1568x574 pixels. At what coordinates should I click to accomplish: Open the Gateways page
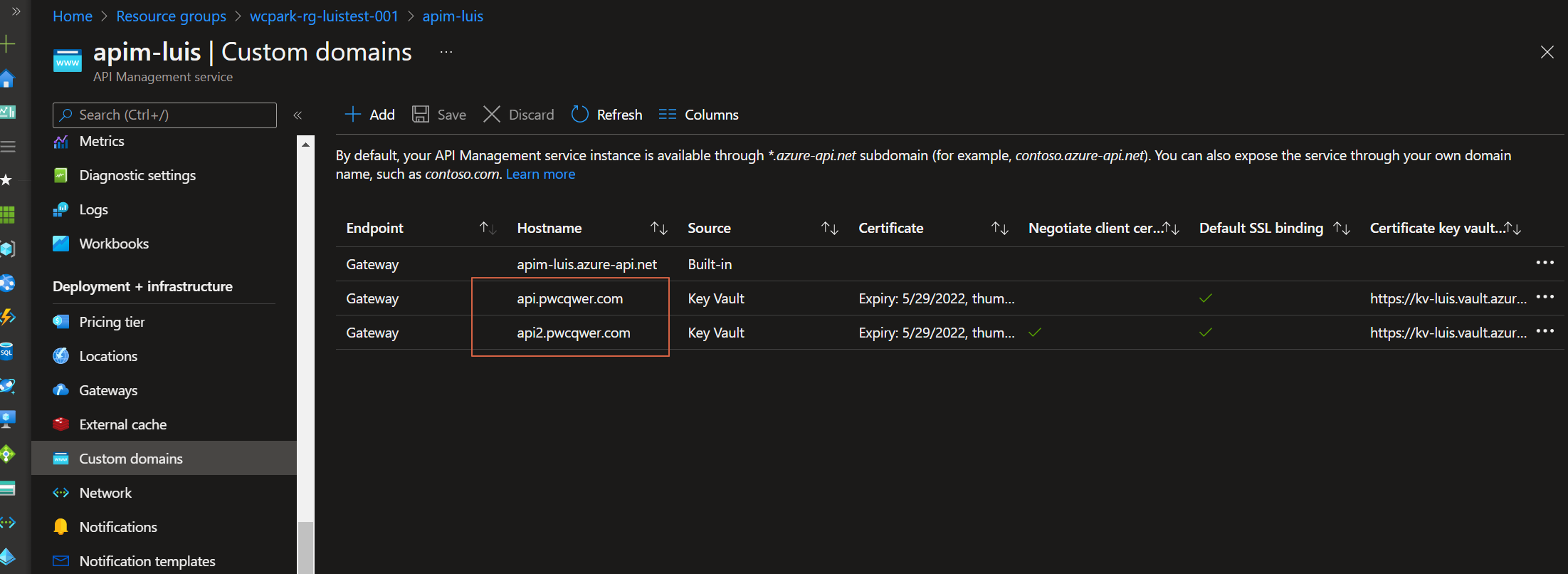point(108,390)
